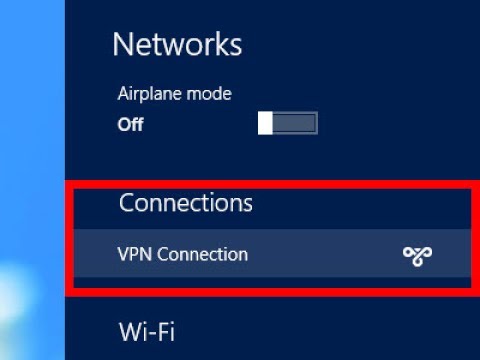Select the VPN Connection entry
The height and width of the screenshot is (360, 480).
click(272, 253)
